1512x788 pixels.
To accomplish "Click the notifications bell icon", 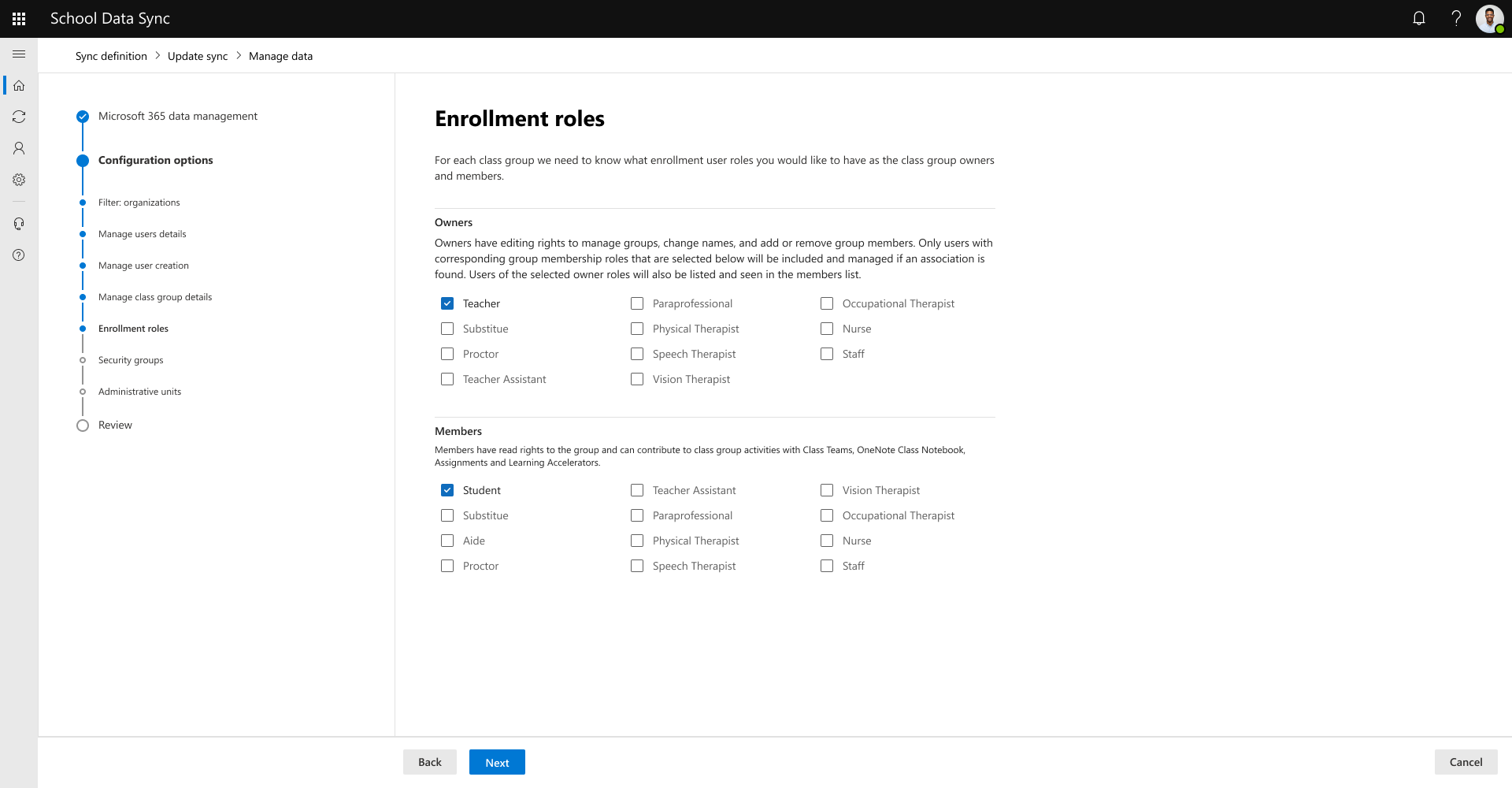I will point(1419,18).
